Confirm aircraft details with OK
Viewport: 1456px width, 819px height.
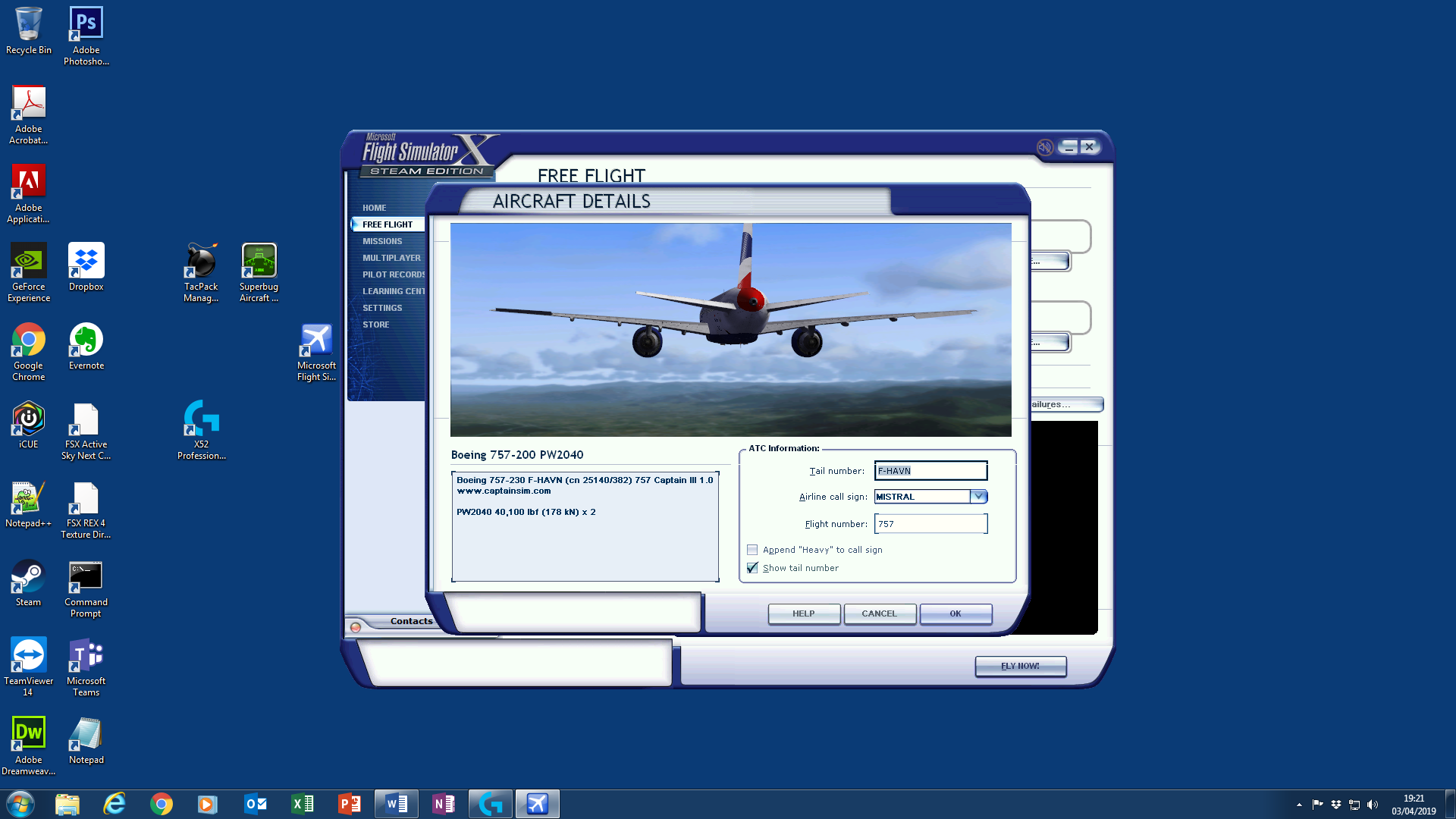point(955,614)
